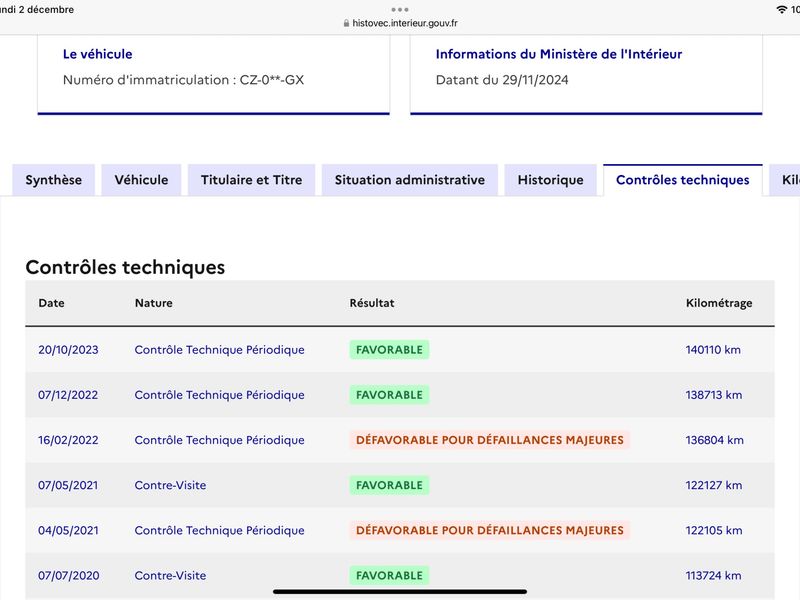Click the 113724 km mileage value
Viewport: 800px width, 600px height.
pyautogui.click(x=713, y=576)
